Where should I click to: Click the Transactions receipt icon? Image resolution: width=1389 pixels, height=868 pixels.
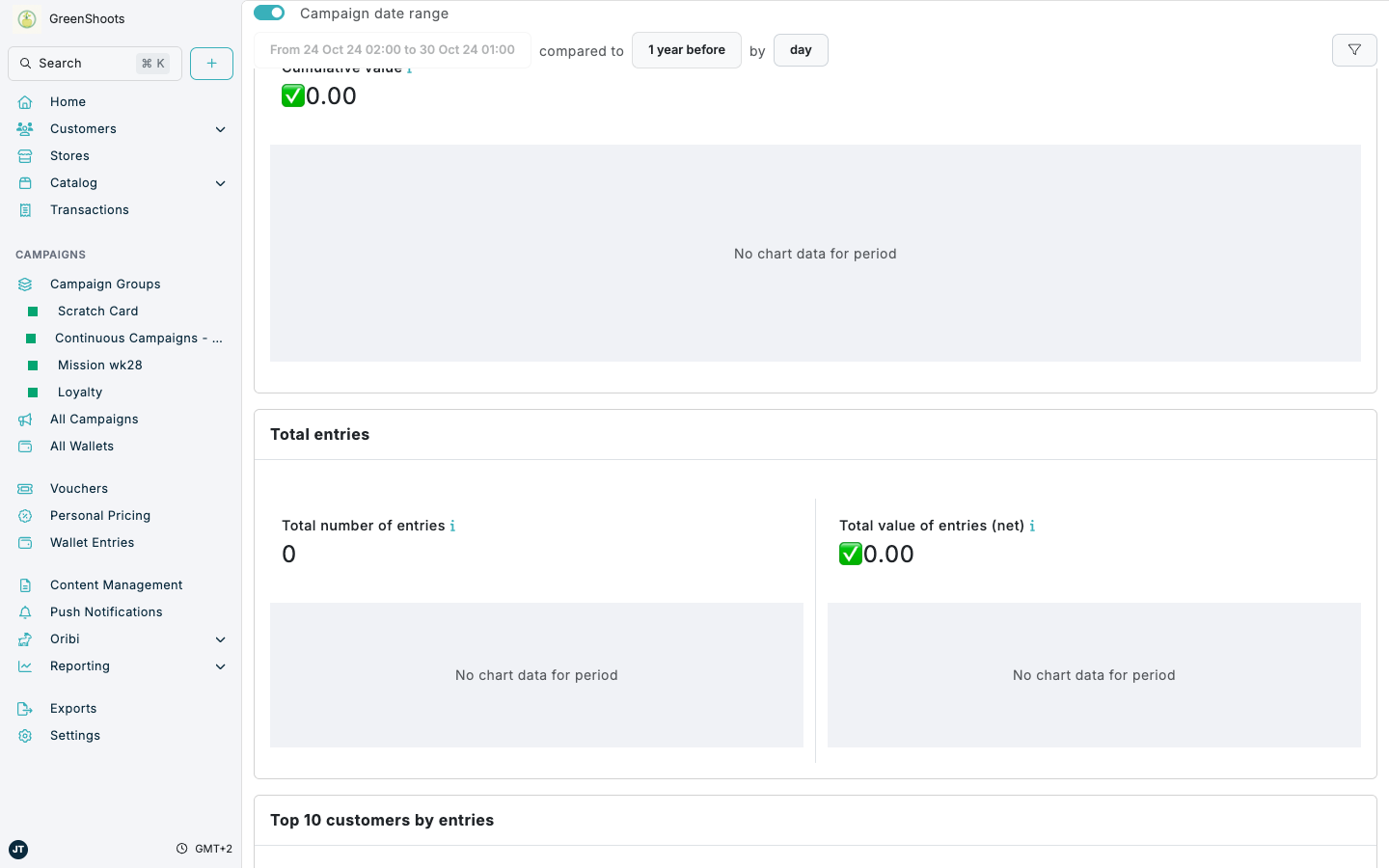[25, 210]
